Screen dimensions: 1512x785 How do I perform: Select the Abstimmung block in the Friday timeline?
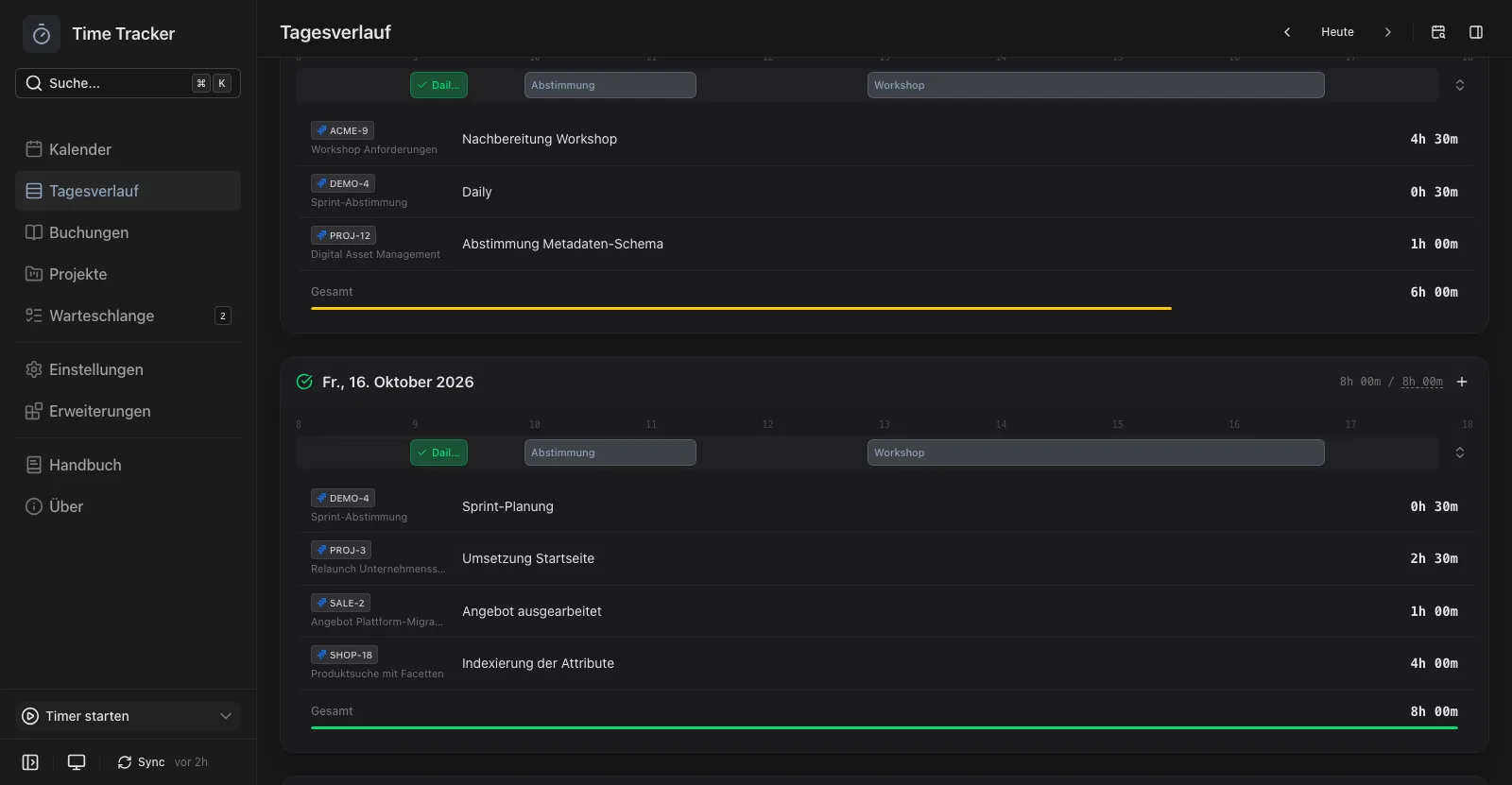[610, 452]
